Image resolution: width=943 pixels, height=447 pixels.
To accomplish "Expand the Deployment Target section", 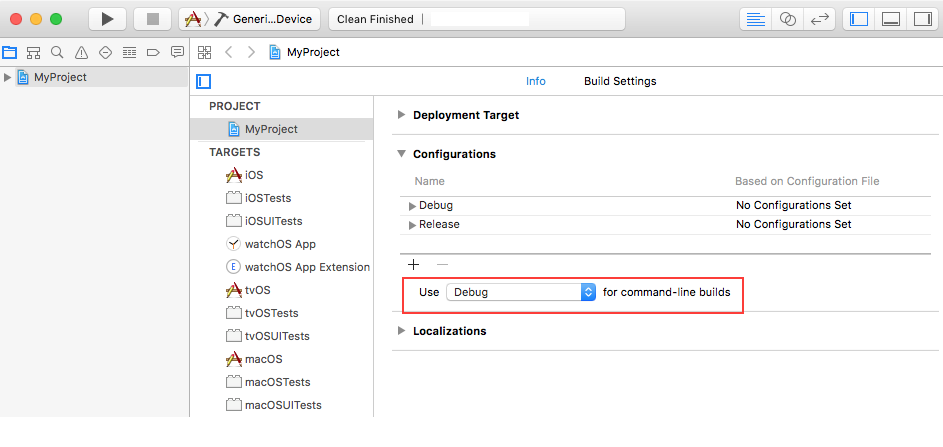I will (402, 115).
